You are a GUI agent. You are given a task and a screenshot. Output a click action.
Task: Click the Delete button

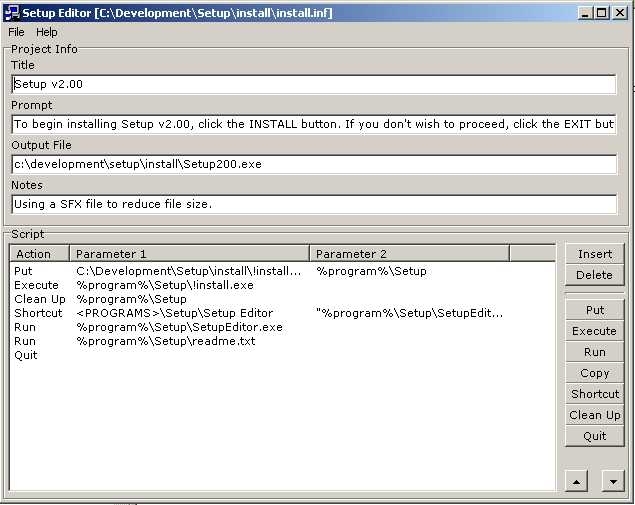[595, 275]
